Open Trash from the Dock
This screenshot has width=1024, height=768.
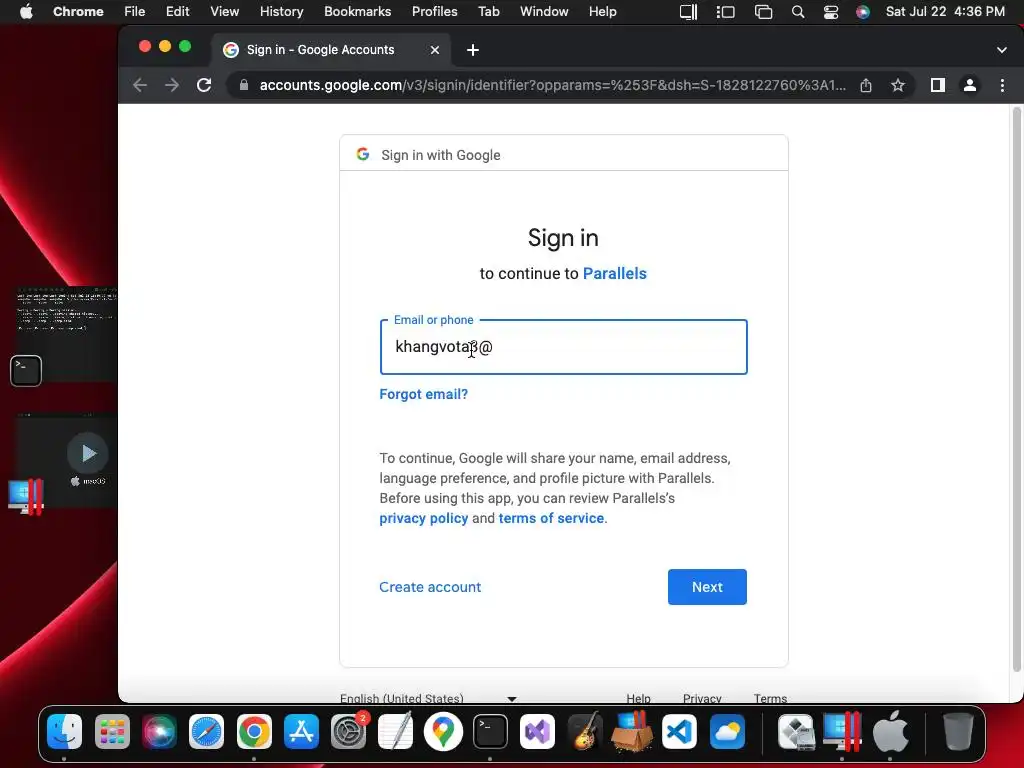pyautogui.click(x=958, y=731)
